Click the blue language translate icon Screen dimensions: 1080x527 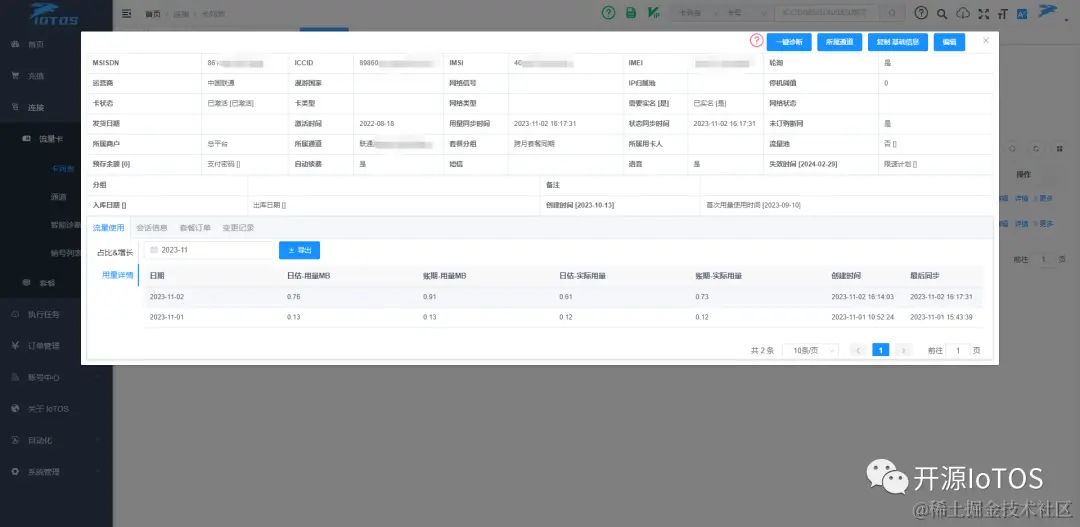pyautogui.click(x=1022, y=13)
